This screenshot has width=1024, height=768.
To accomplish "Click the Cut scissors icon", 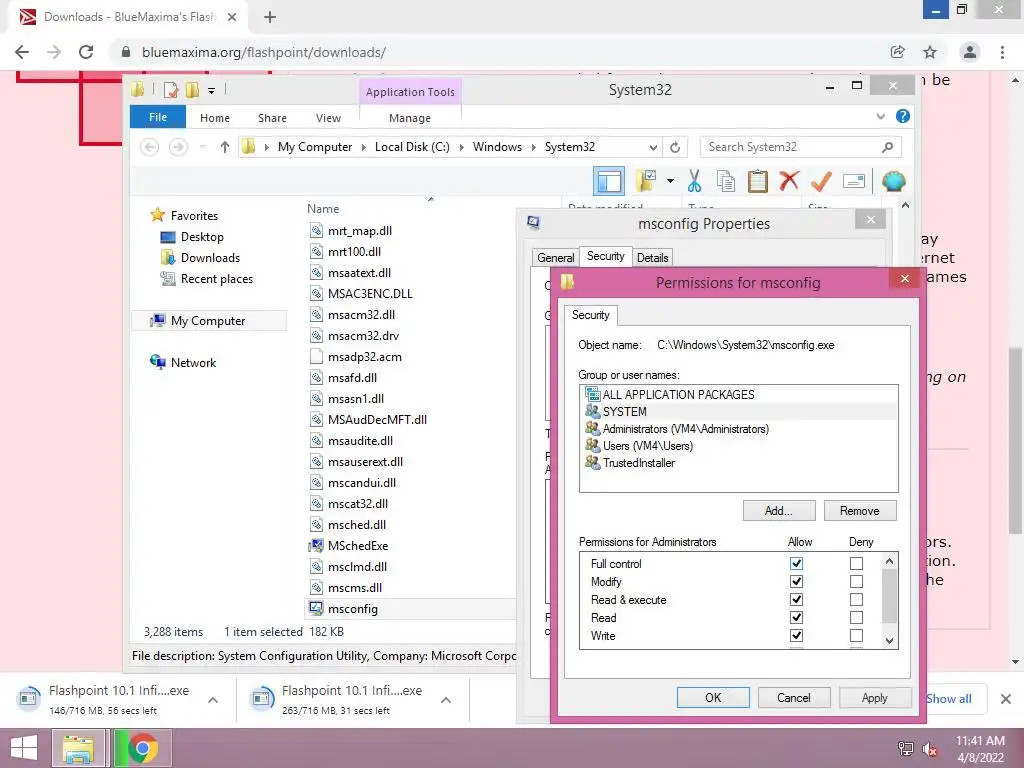I will coord(694,181).
